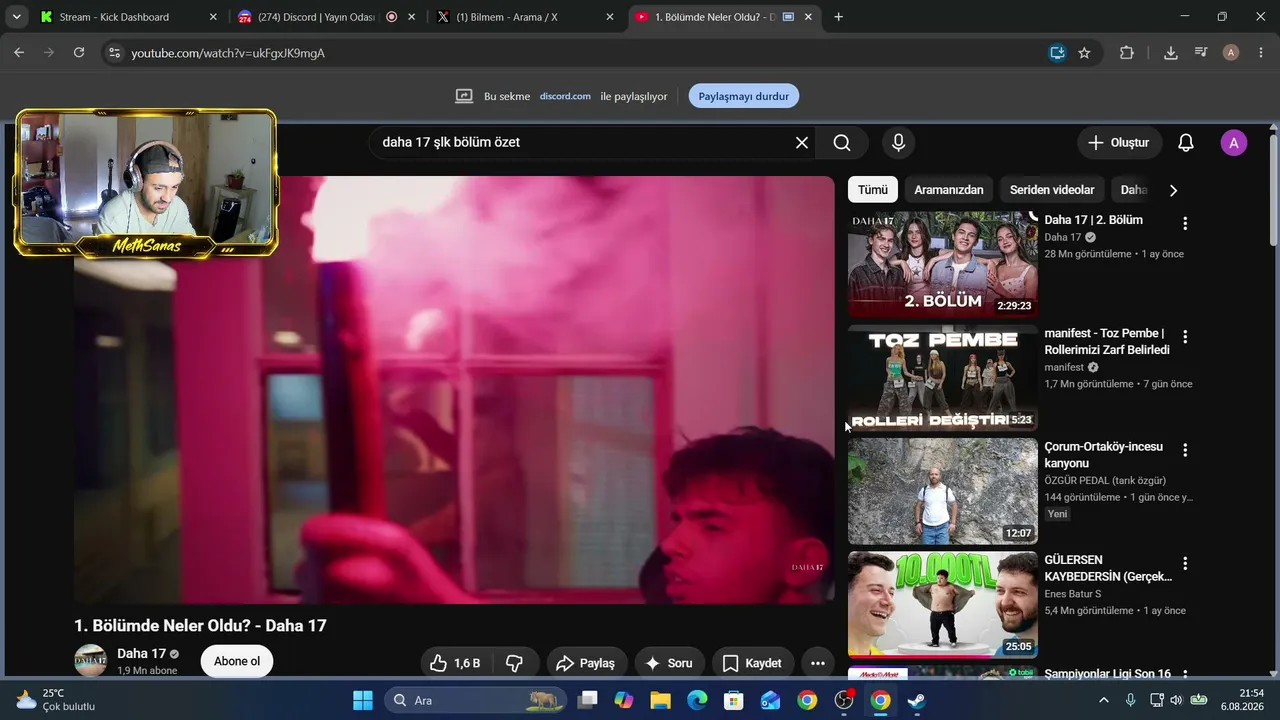Open the YouTube account avatar menu
The height and width of the screenshot is (720, 1280).
click(1234, 143)
